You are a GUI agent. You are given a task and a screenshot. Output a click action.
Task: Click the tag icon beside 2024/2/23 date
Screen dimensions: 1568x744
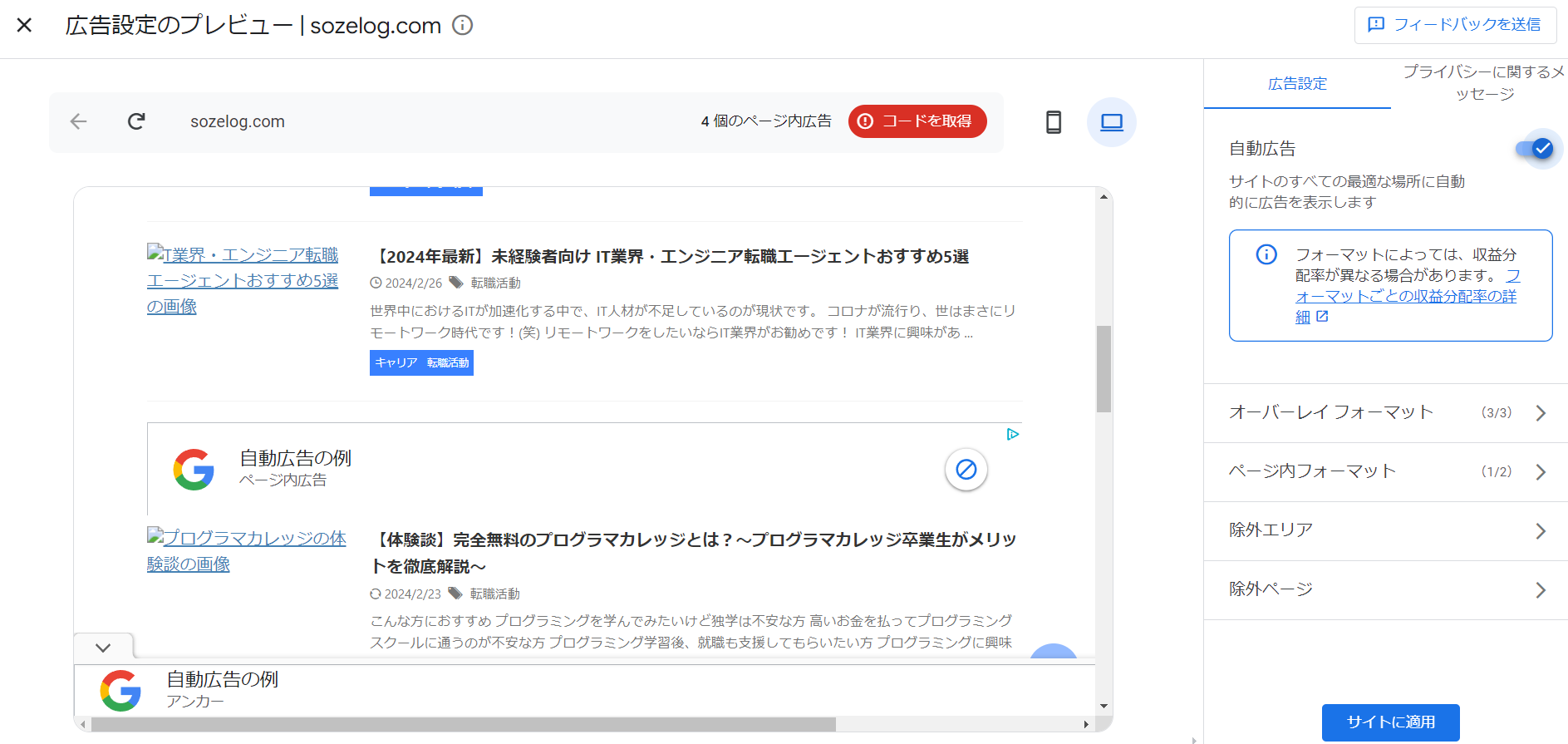point(455,594)
